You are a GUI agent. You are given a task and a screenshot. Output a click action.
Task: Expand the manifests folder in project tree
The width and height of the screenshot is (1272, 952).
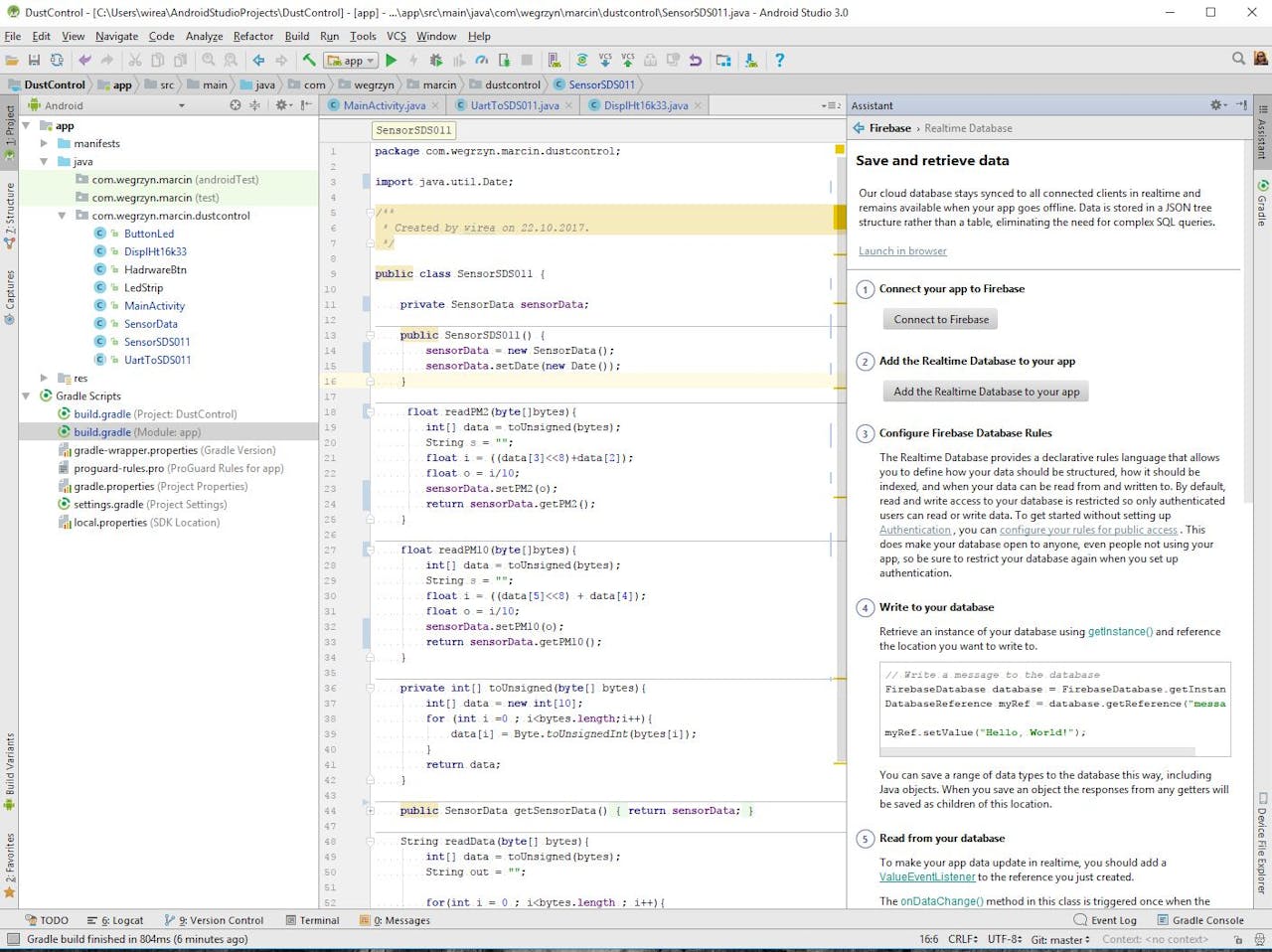[44, 143]
